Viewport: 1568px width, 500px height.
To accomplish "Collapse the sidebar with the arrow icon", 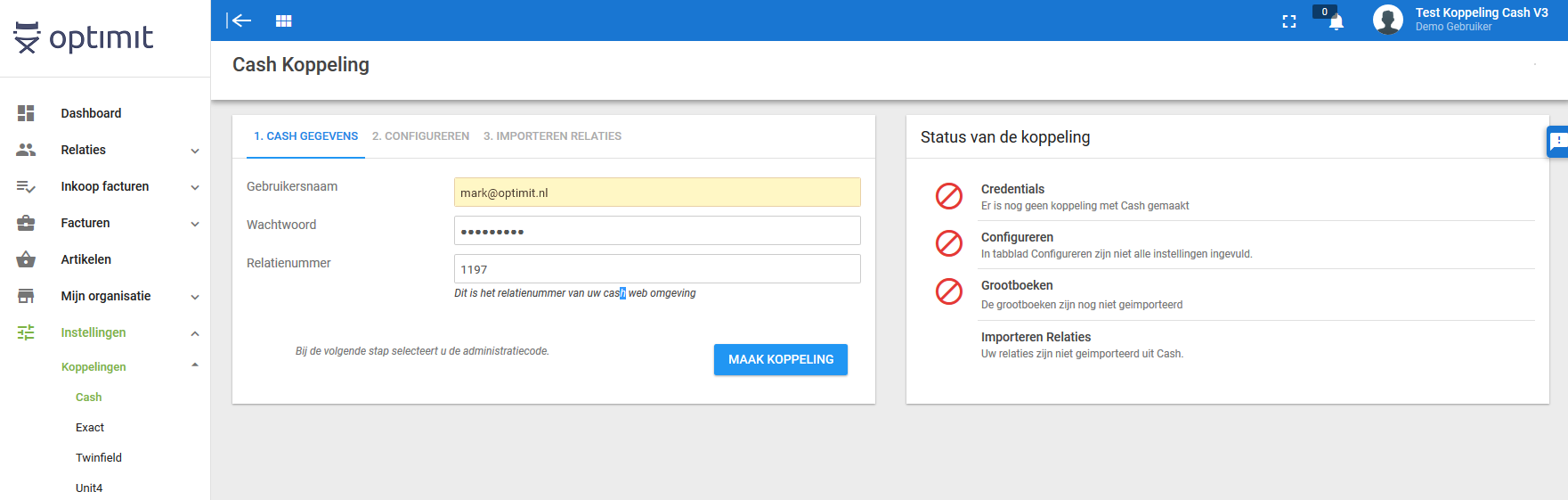I will (239, 20).
